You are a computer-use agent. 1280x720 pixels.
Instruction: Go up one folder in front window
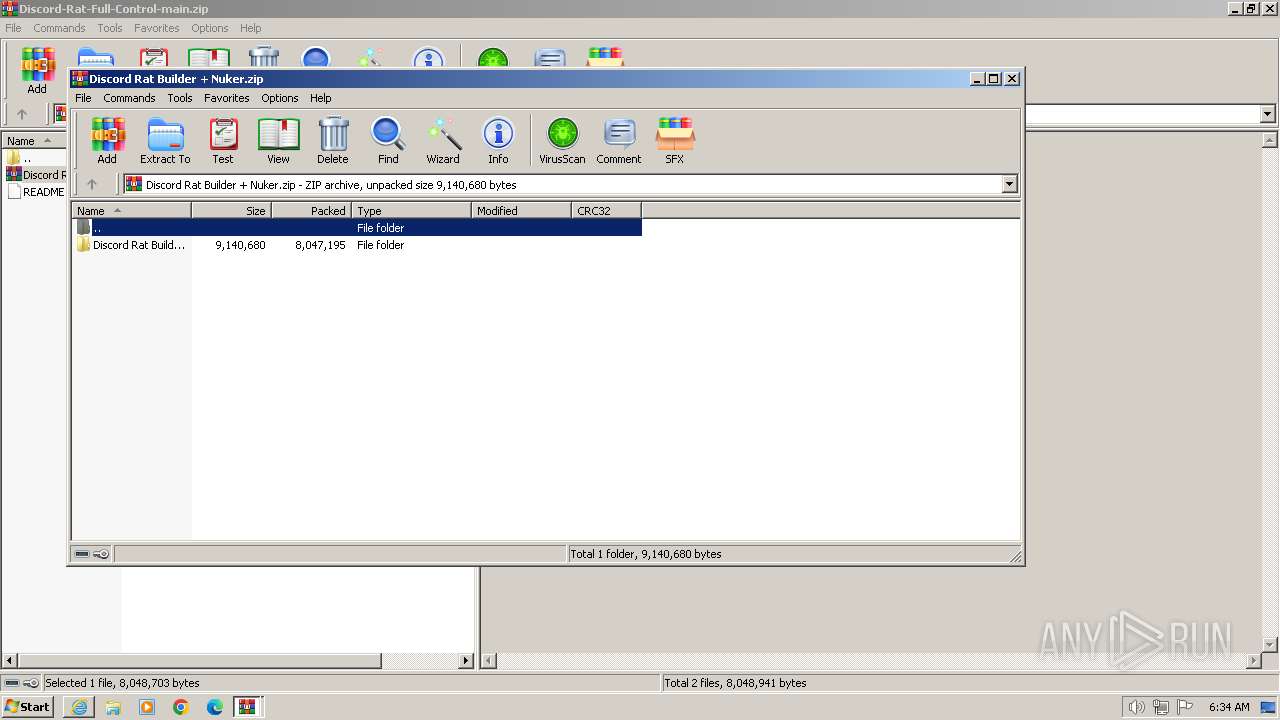point(92,184)
